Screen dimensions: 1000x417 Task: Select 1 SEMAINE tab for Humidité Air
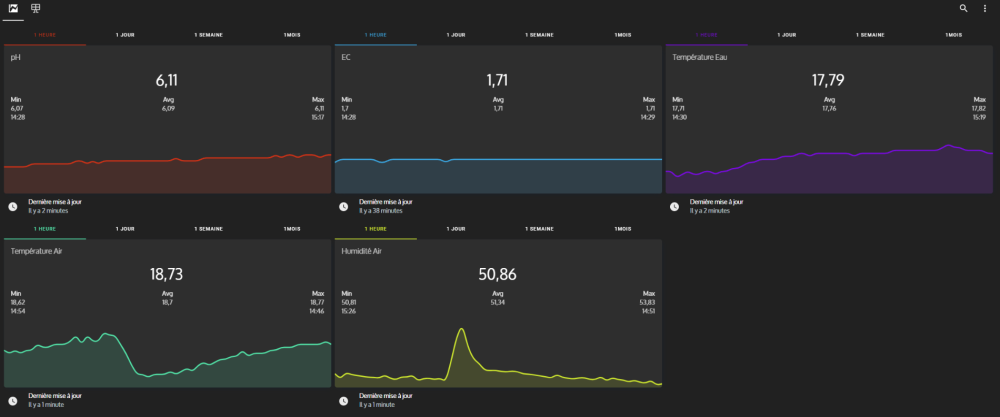click(540, 229)
